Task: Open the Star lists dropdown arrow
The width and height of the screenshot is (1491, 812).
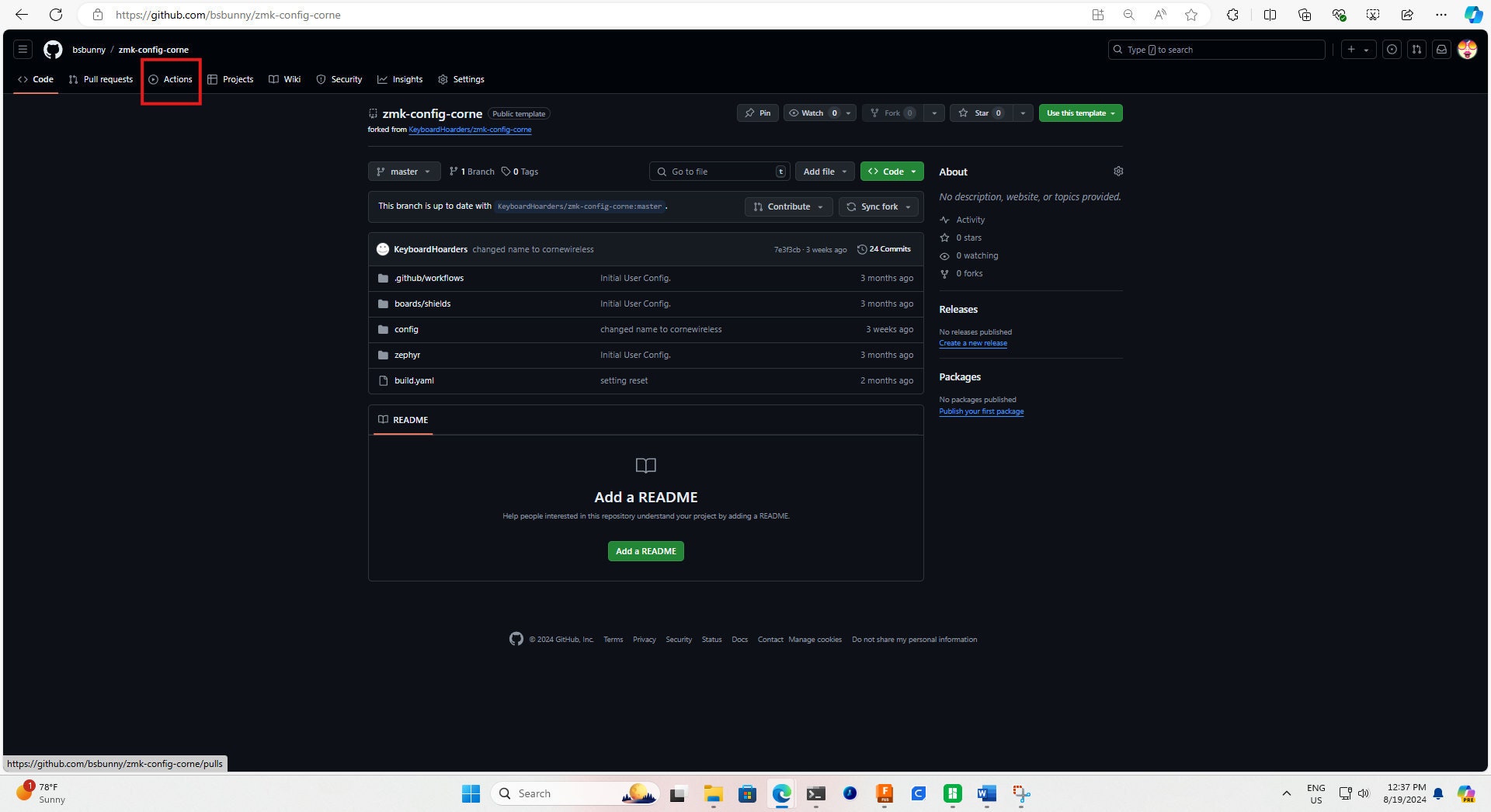Action: pos(1023,113)
